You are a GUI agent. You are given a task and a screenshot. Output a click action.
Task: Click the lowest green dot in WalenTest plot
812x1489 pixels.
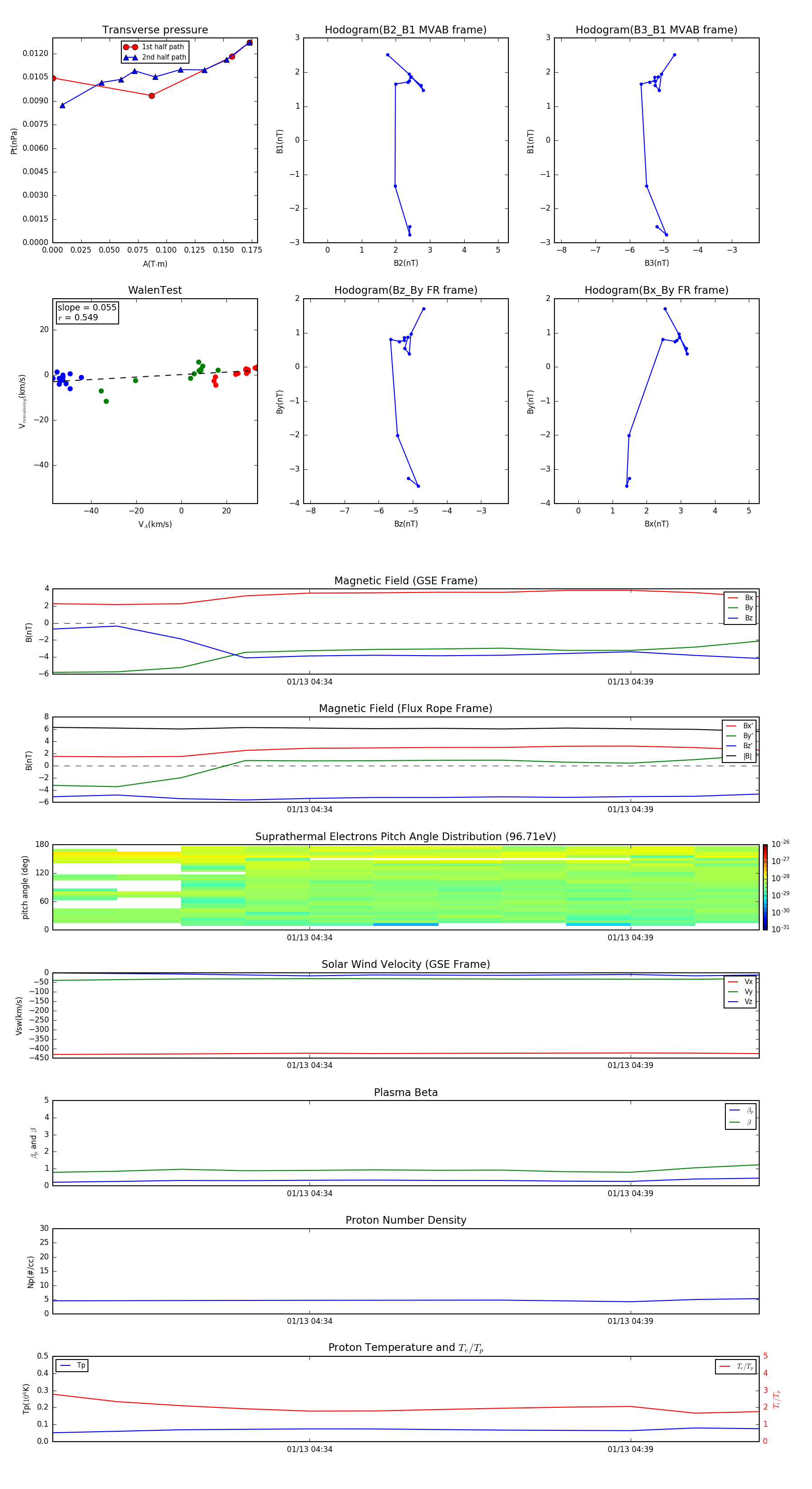tap(106, 401)
